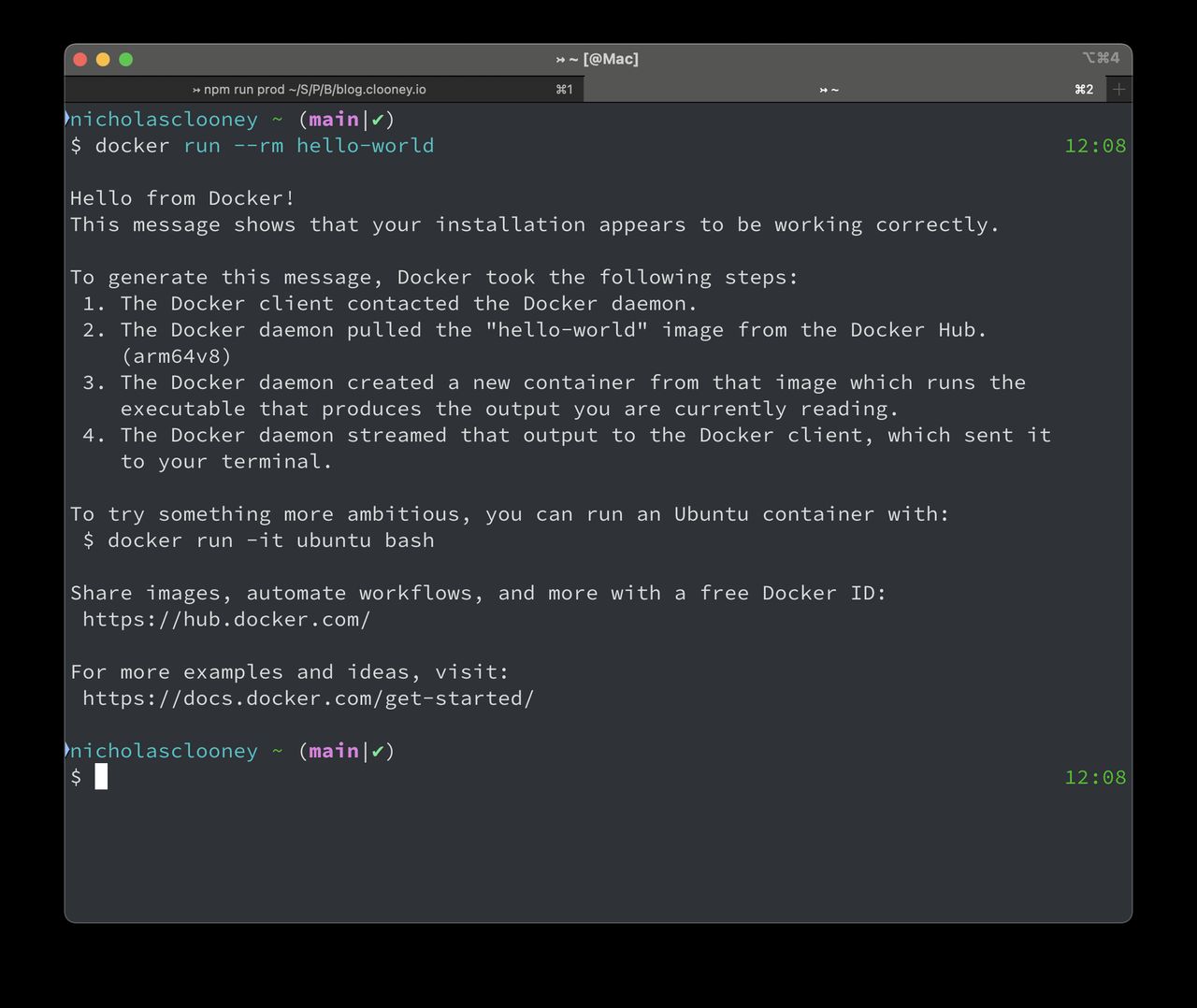Click the 'executable that produces the output' line
1197x1008 pixels.
510,409
